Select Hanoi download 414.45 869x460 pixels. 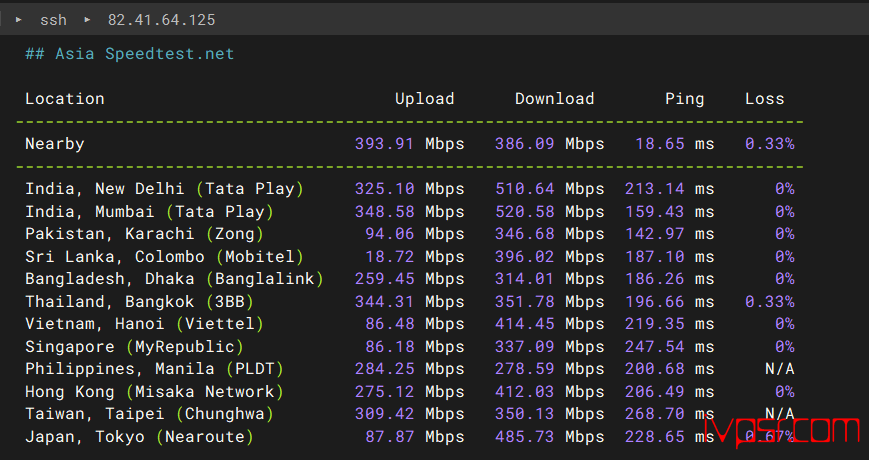pyautogui.click(x=524, y=324)
